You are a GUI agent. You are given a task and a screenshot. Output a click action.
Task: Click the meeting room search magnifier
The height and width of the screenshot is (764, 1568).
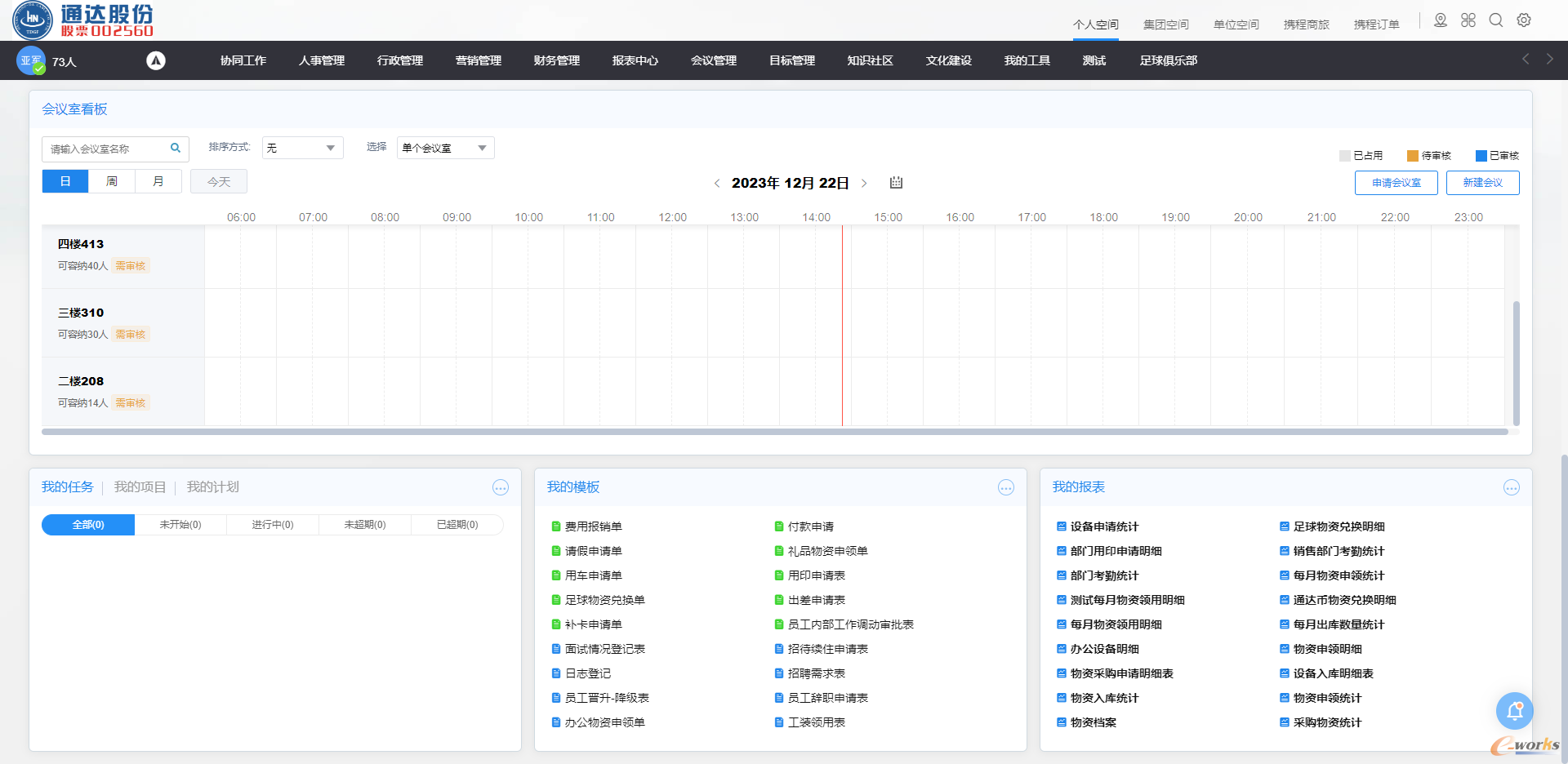(x=175, y=149)
